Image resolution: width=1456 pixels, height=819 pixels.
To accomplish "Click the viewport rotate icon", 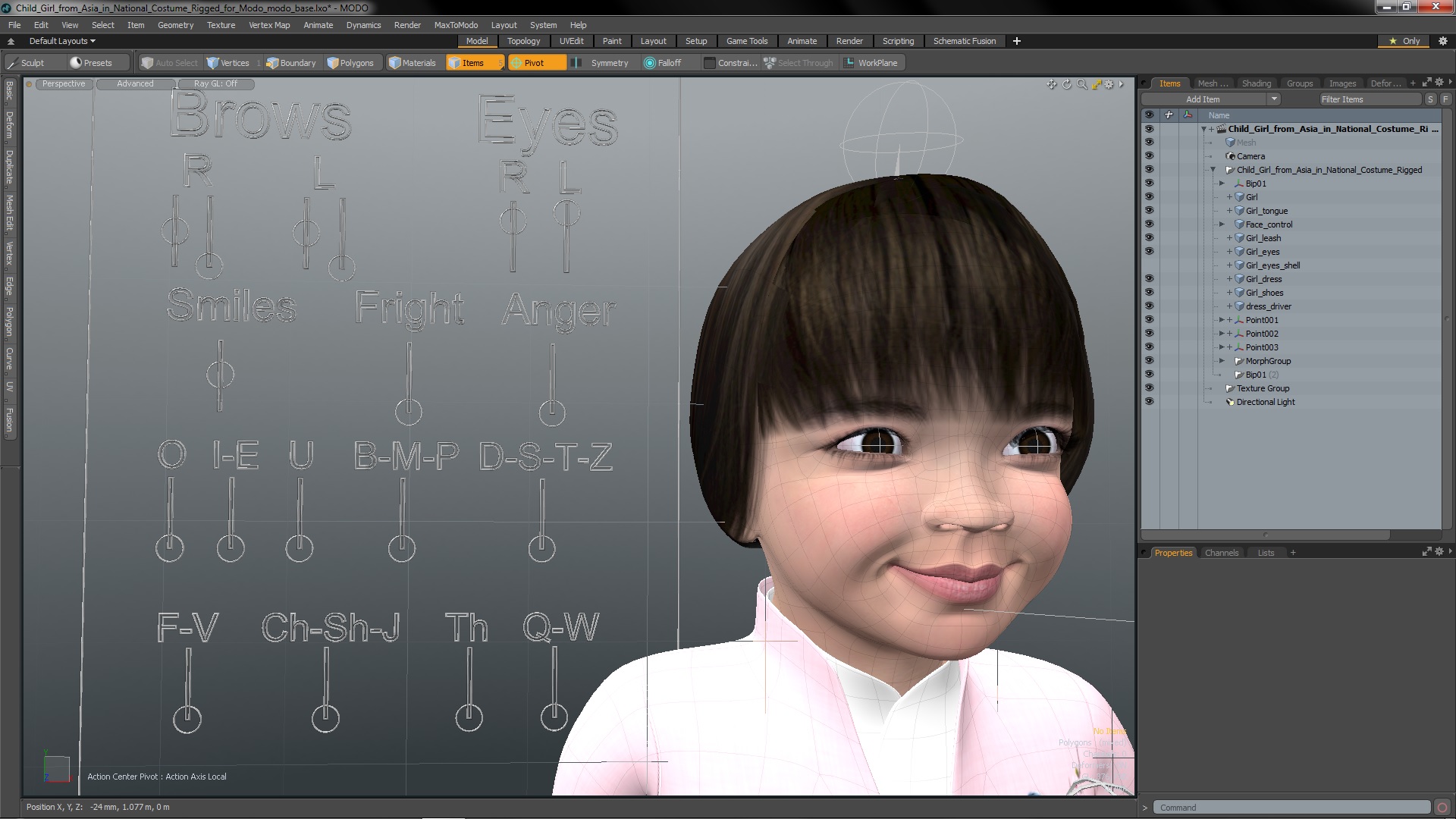I will pos(1067,84).
